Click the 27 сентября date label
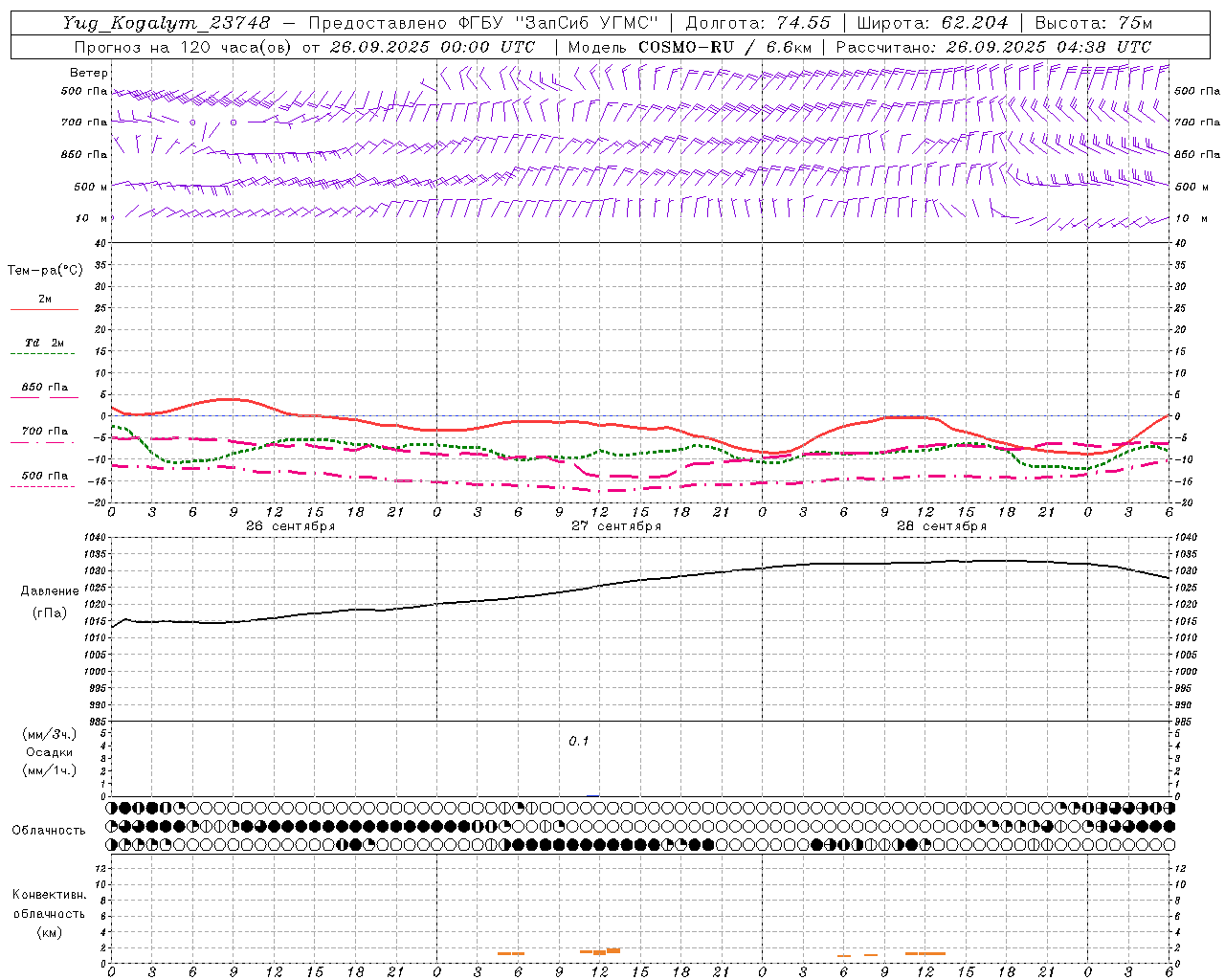 [x=616, y=526]
